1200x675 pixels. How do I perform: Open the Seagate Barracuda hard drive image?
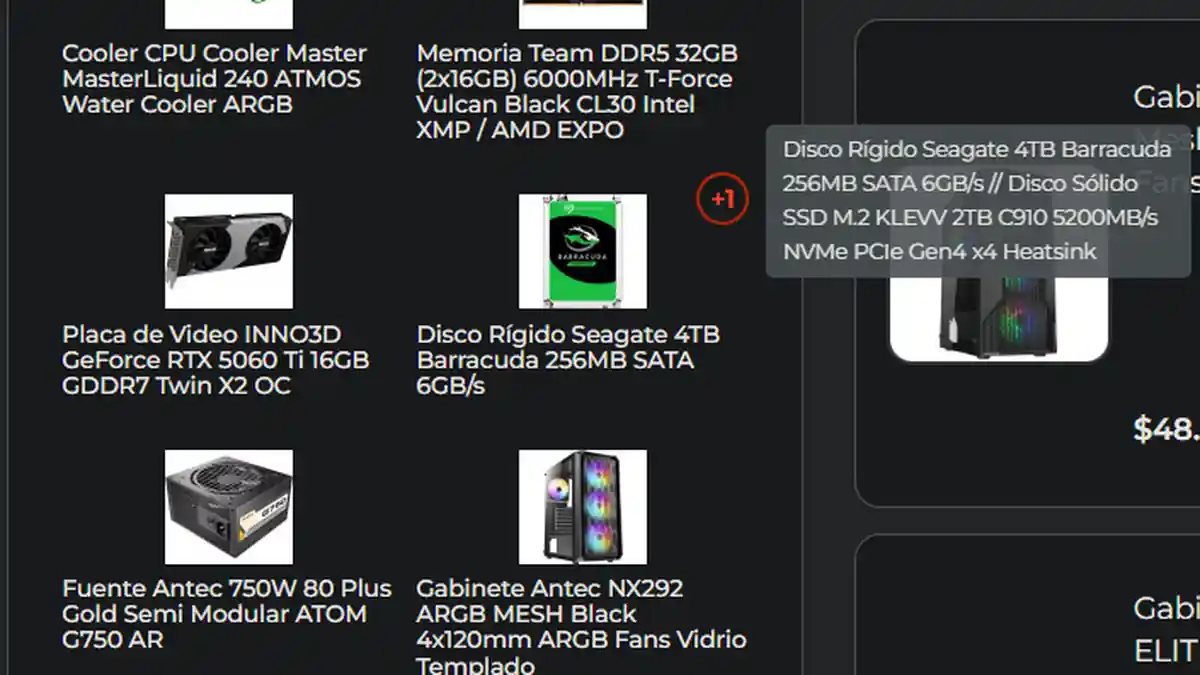(582, 251)
